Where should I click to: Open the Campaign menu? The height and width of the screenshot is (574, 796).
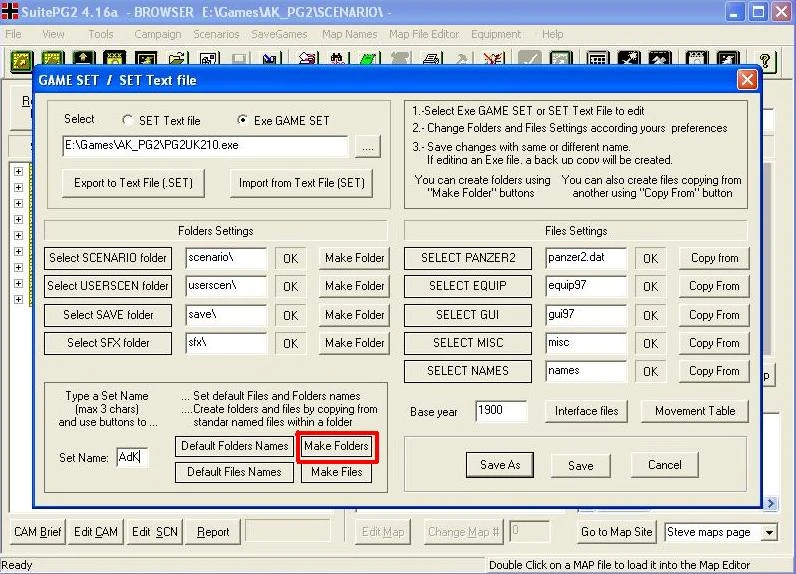pyautogui.click(x=157, y=34)
